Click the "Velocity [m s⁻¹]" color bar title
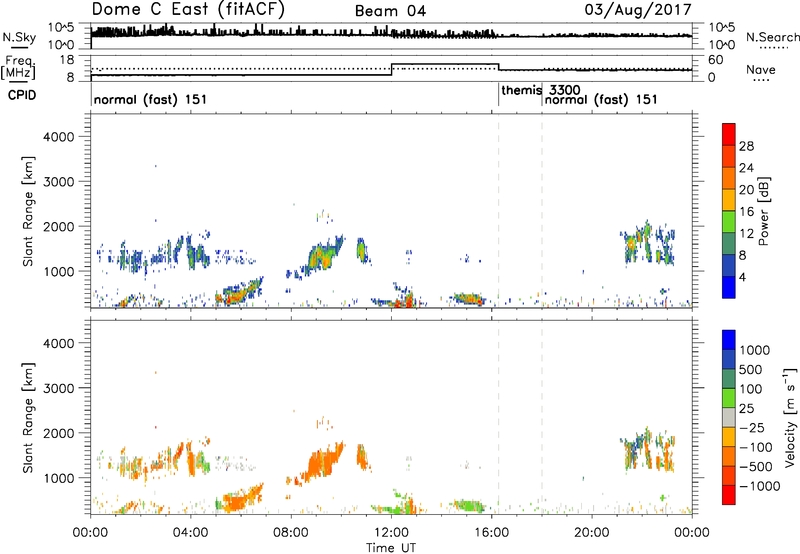The width and height of the screenshot is (800, 554). tap(790, 417)
